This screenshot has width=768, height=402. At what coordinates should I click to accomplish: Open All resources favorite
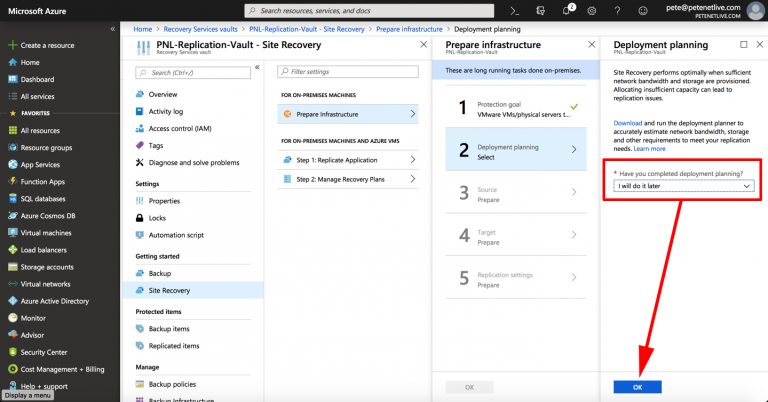tap(40, 131)
